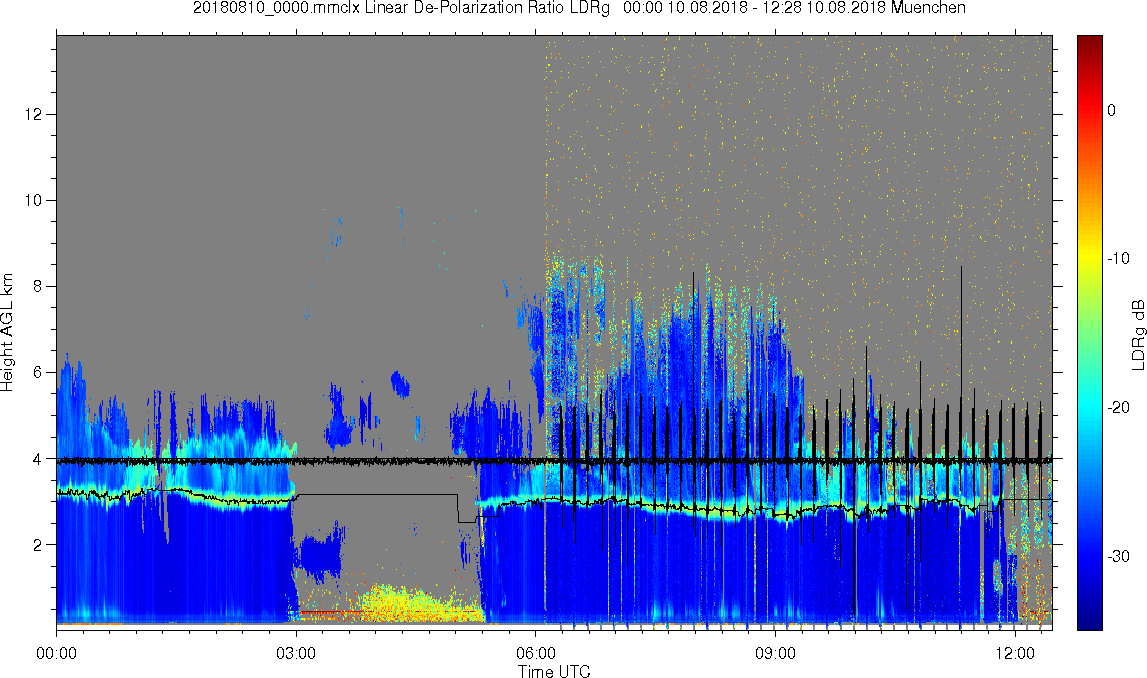The width and height of the screenshot is (1147, 678).
Task: Click the plot title mentioning Muenchen
Action: pos(579,8)
